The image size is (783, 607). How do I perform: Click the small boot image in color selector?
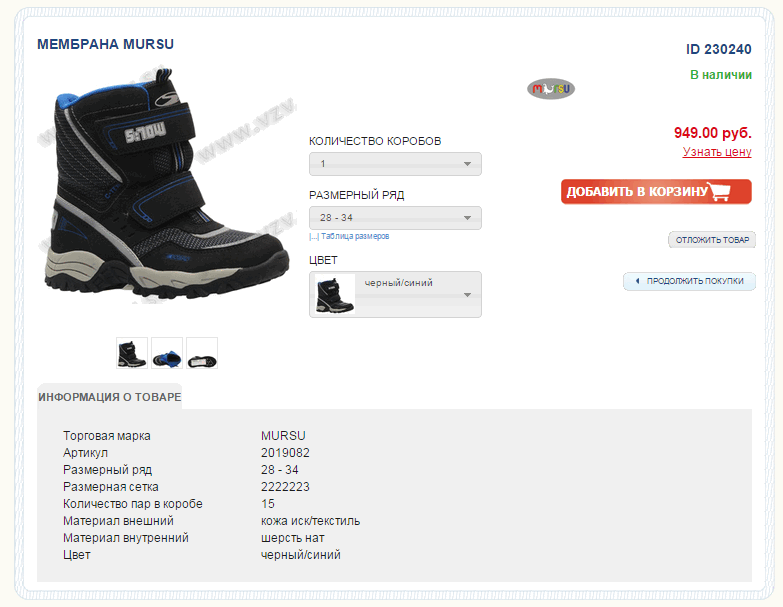[x=335, y=295]
